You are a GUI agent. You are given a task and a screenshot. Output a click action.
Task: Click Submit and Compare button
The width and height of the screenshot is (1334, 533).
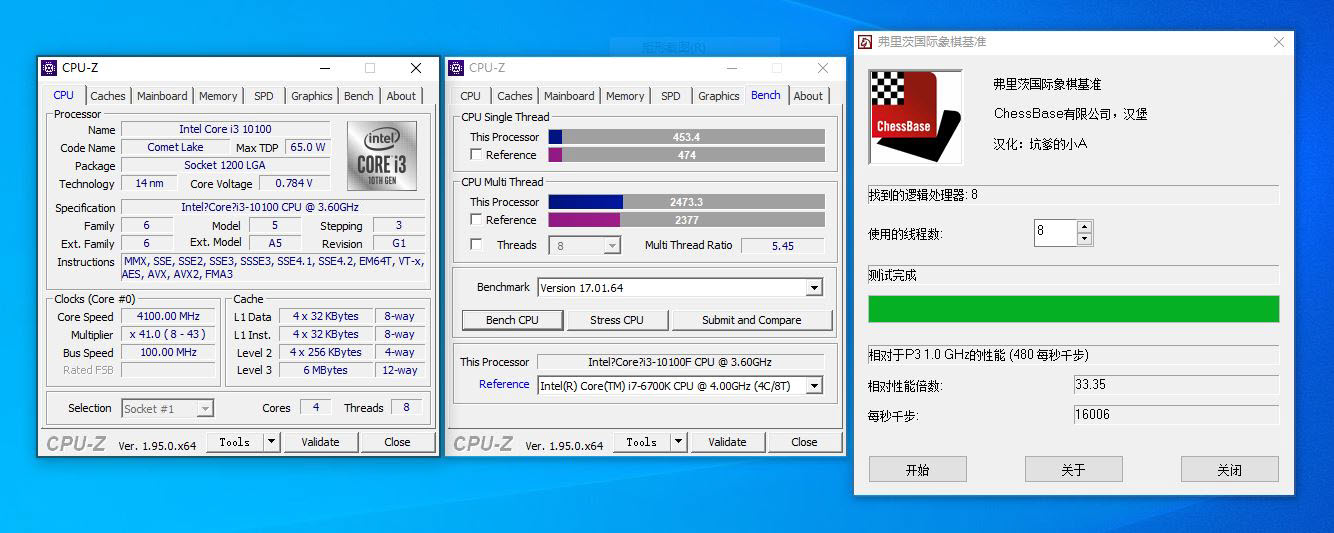[752, 320]
